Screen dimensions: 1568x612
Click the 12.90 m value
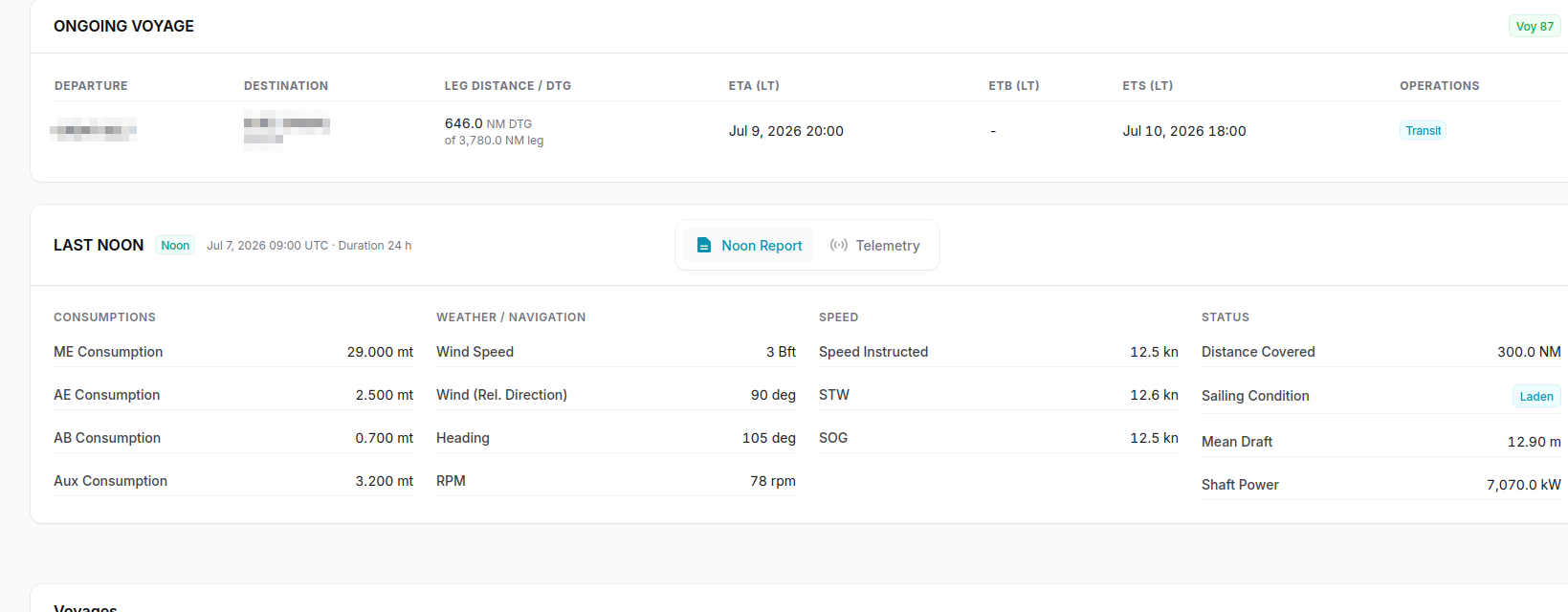1534,442
